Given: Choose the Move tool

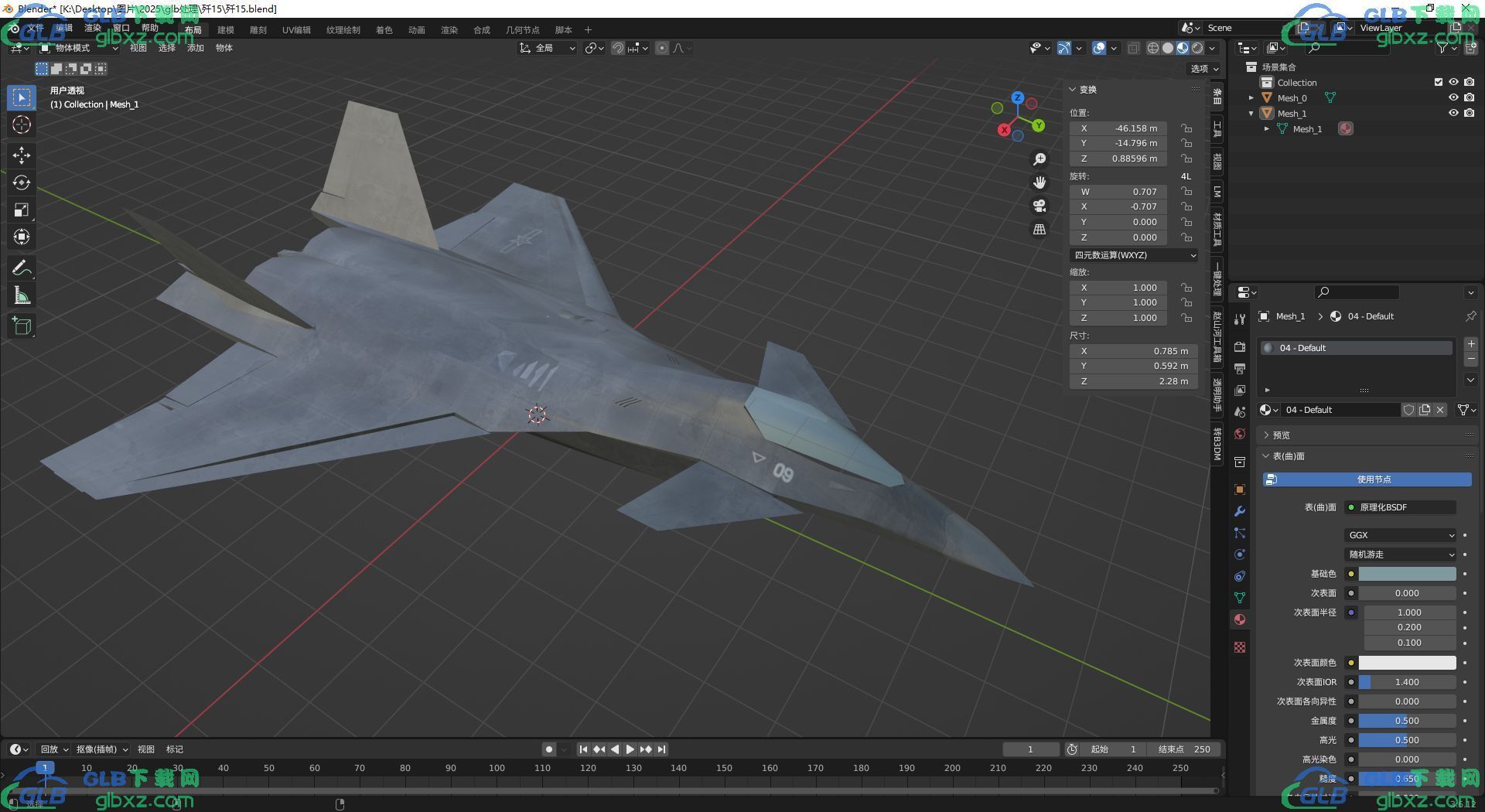Looking at the screenshot, I should click(22, 155).
